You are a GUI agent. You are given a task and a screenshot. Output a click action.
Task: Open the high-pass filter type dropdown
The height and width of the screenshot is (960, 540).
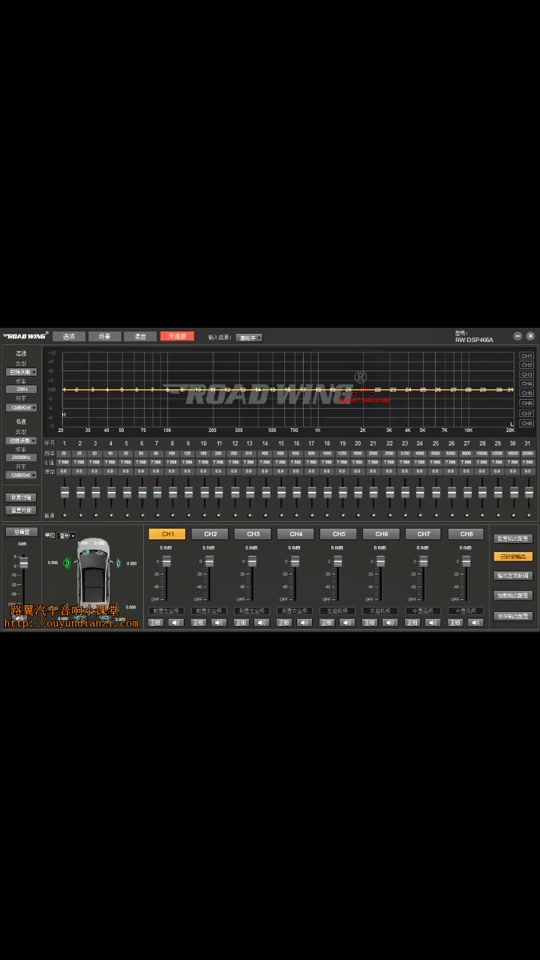click(x=21, y=372)
